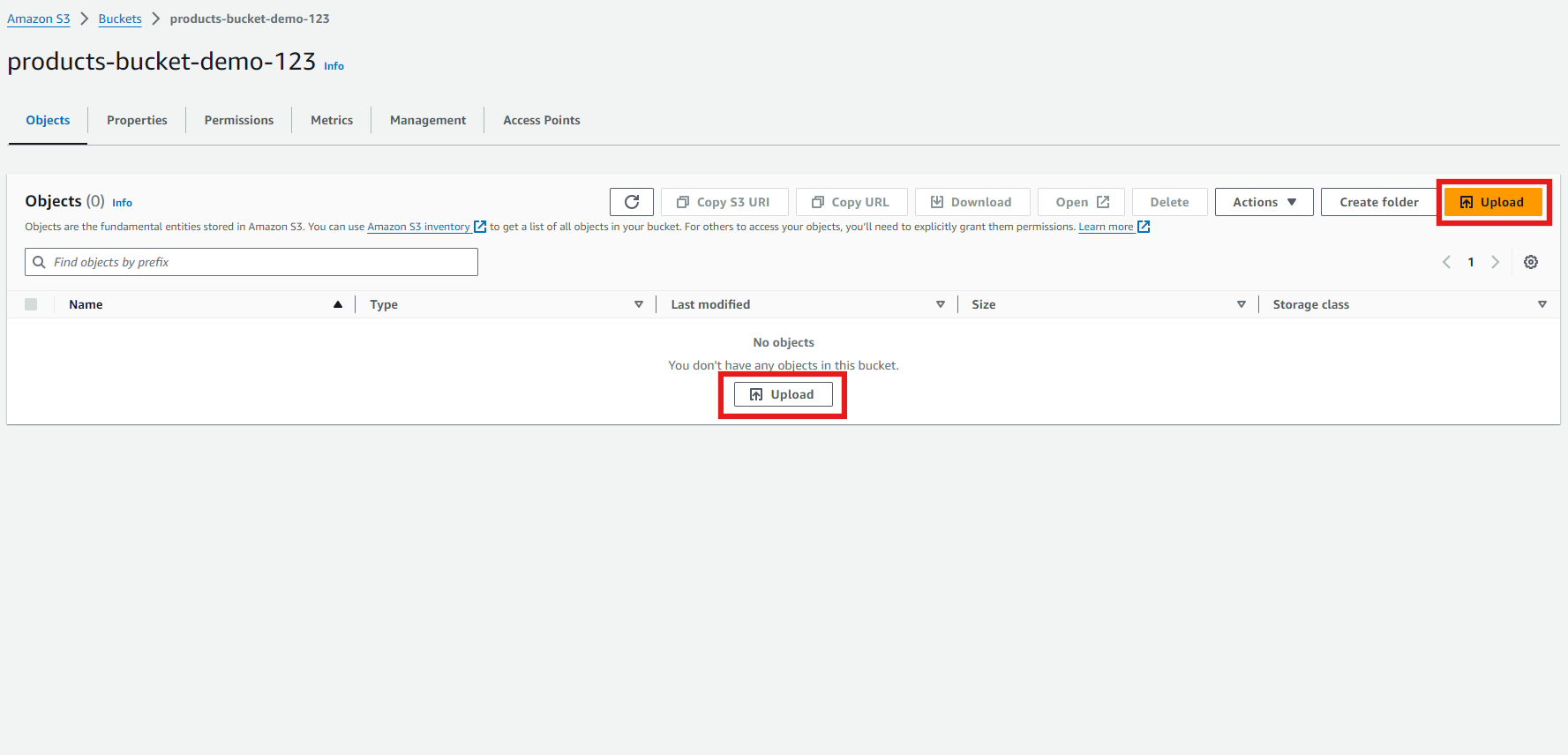
Task: Click the Create folder button
Action: click(1378, 202)
